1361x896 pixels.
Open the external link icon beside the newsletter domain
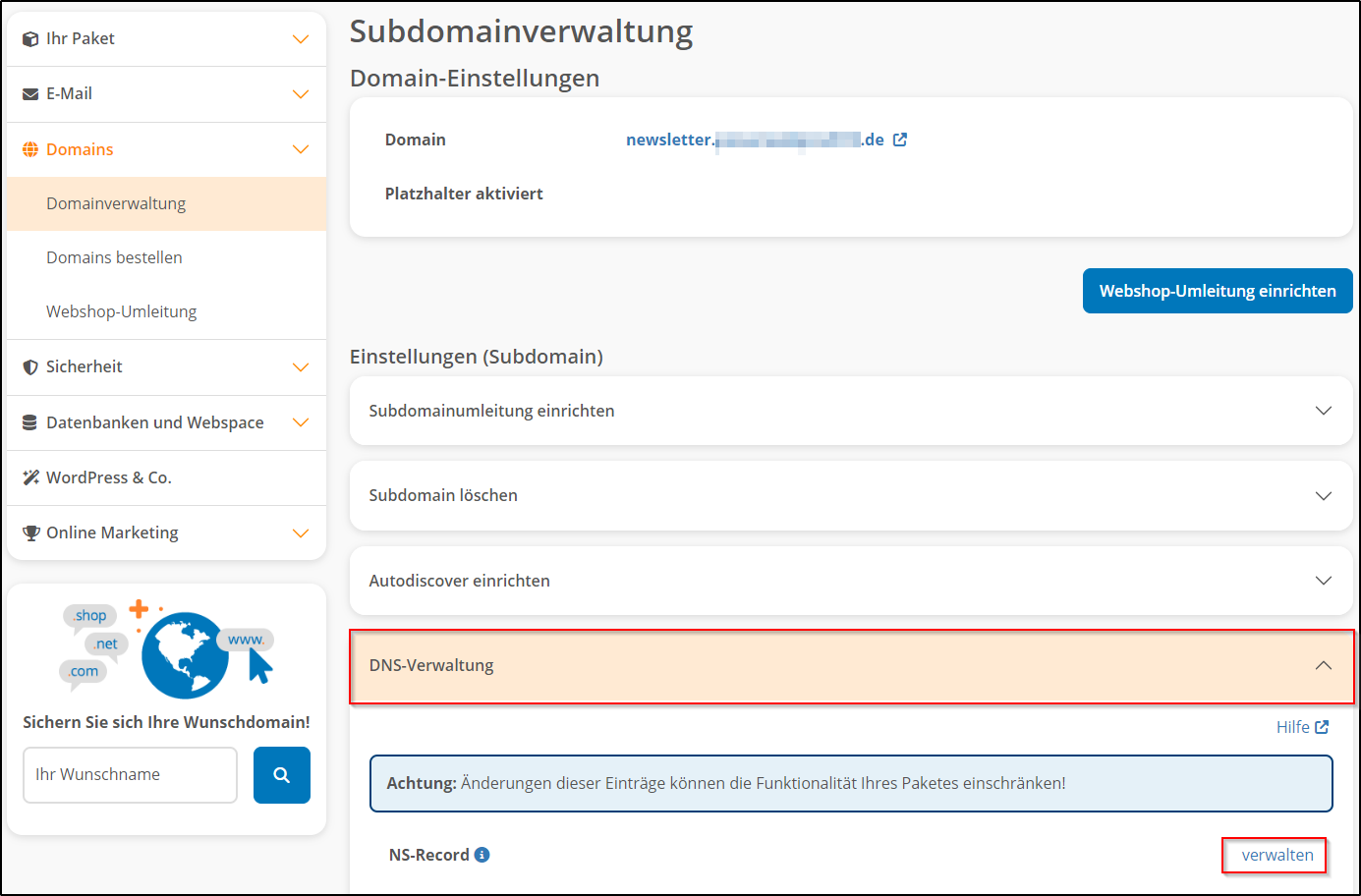(900, 139)
